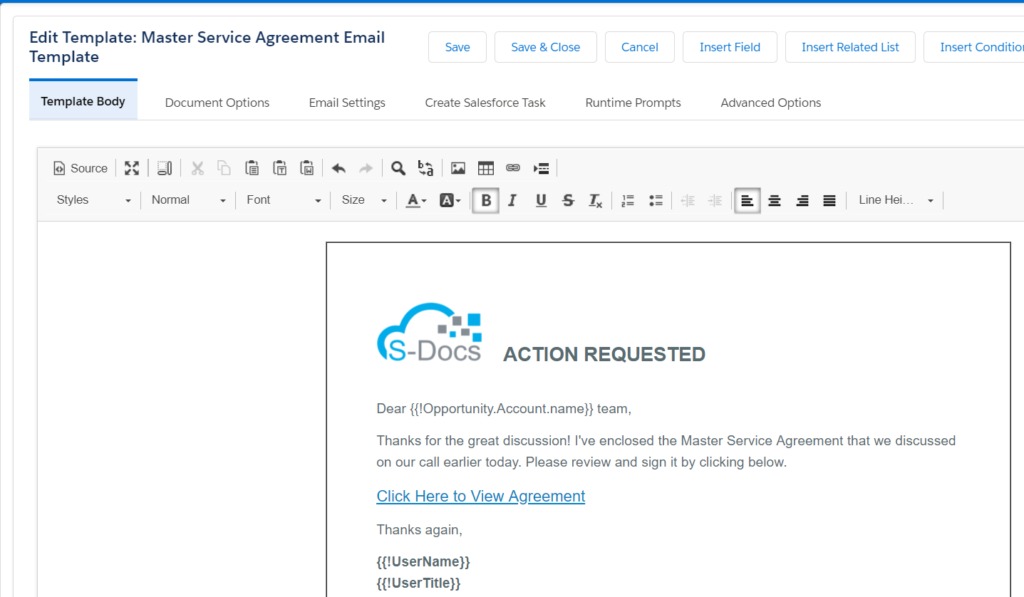The image size is (1024, 597).
Task: Switch to the Email Settings tab
Action: coord(346,102)
